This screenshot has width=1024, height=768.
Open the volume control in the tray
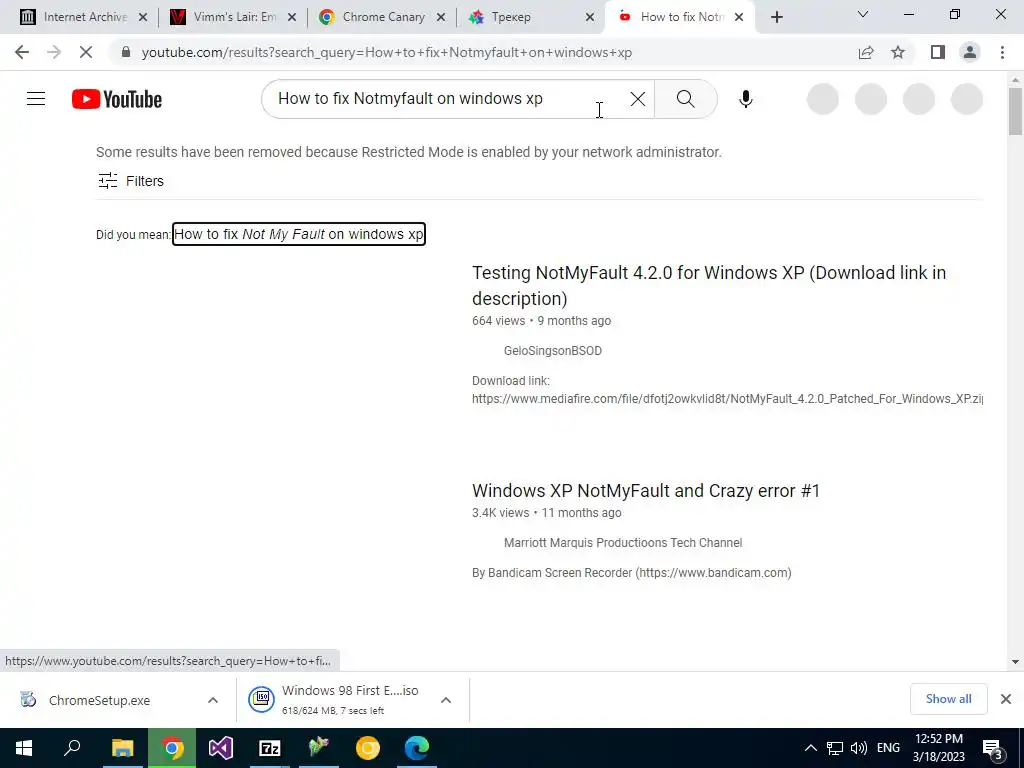(859, 748)
